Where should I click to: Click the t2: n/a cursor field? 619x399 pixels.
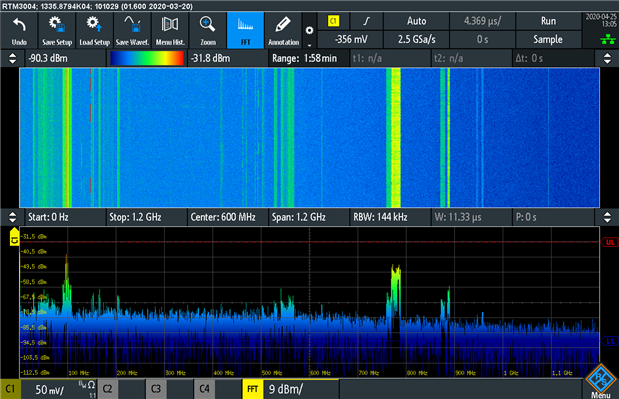[471, 58]
